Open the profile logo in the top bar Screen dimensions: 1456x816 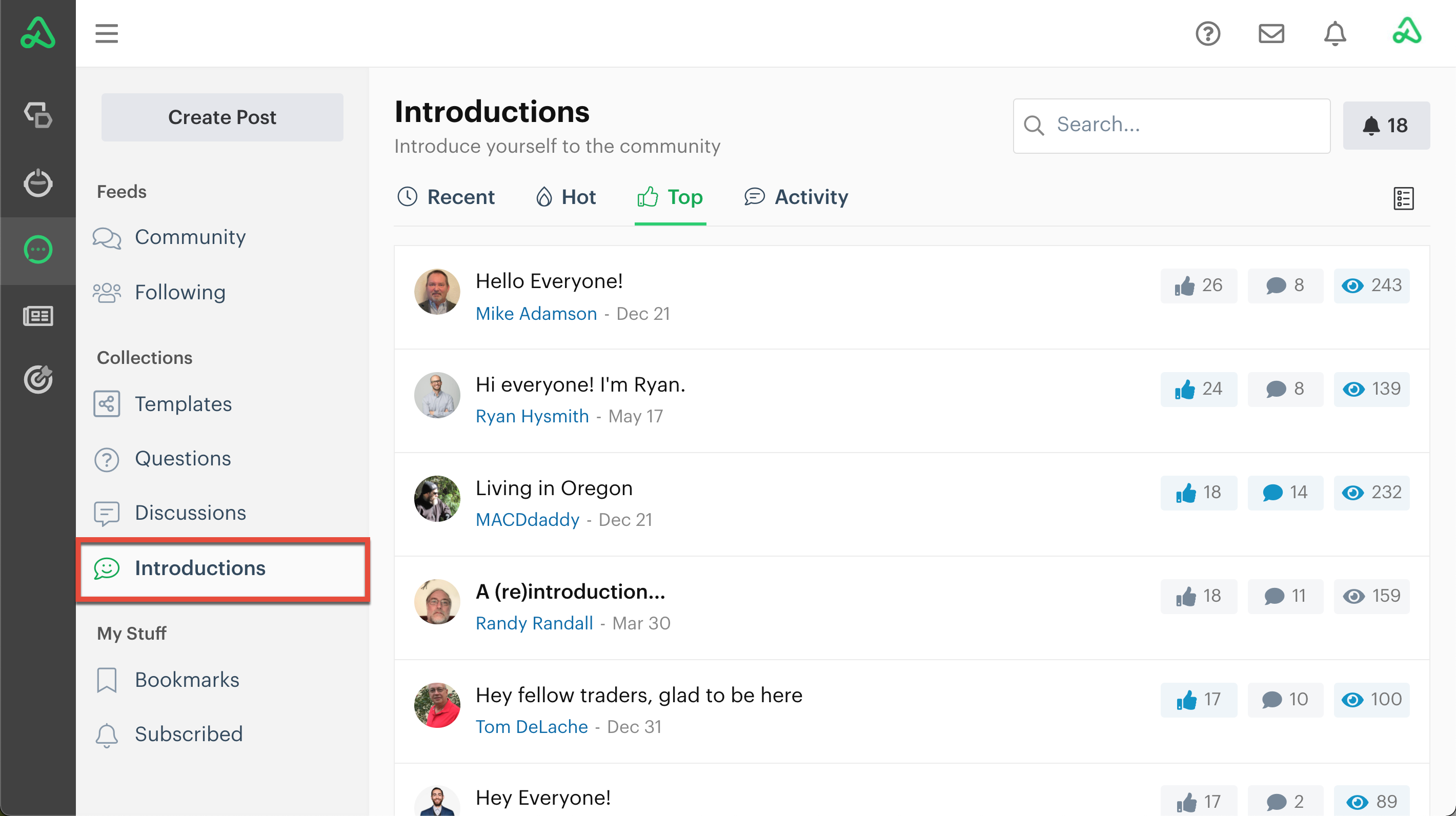pyautogui.click(x=1406, y=31)
